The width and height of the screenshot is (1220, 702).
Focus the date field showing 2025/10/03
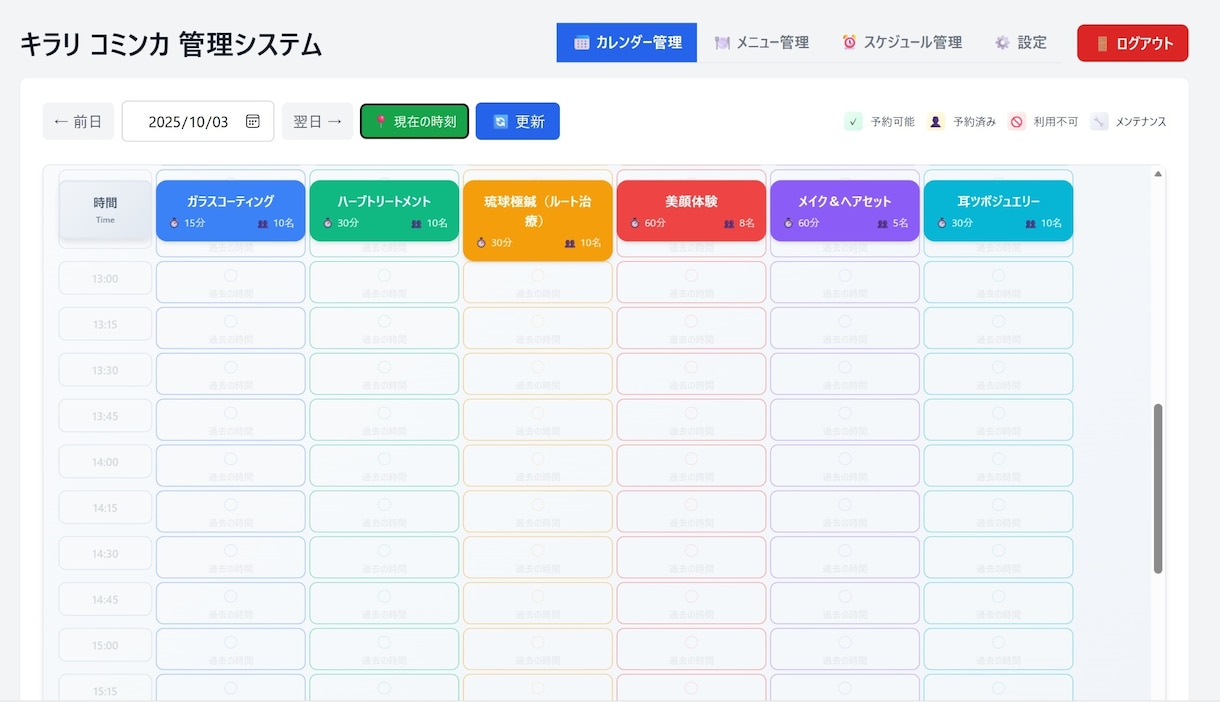pos(198,121)
